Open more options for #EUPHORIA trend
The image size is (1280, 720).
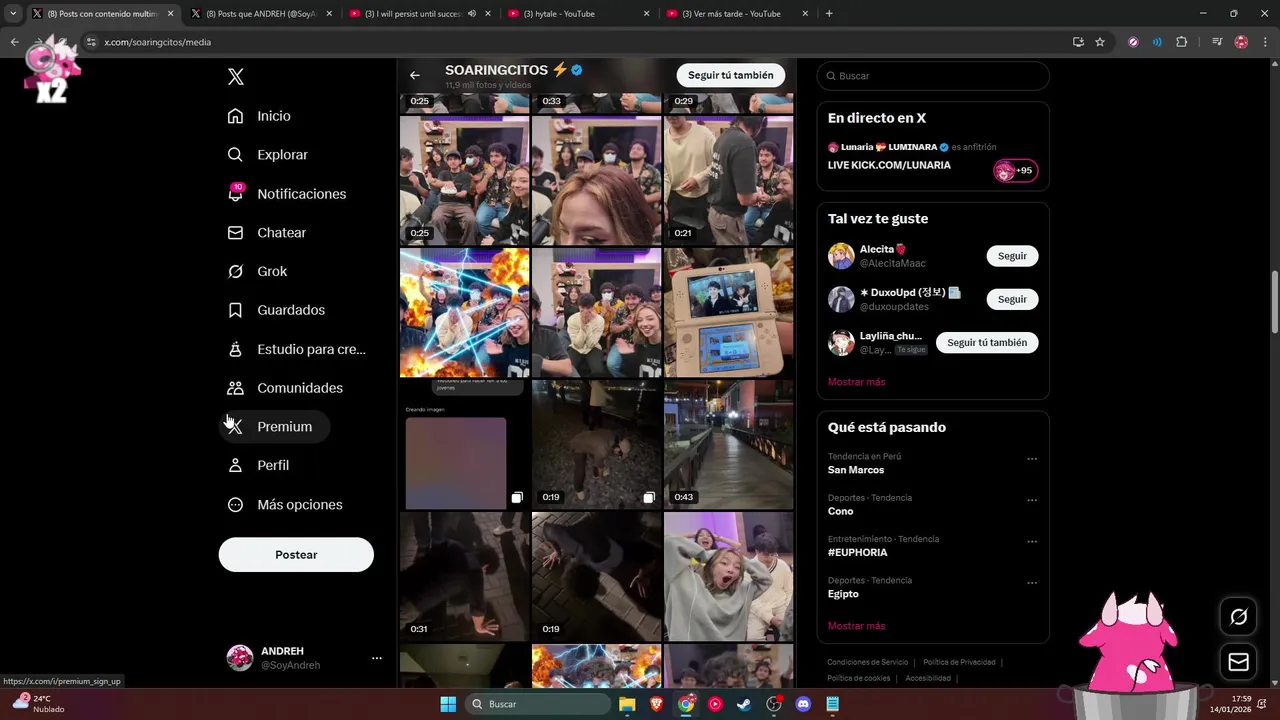[1032, 542]
